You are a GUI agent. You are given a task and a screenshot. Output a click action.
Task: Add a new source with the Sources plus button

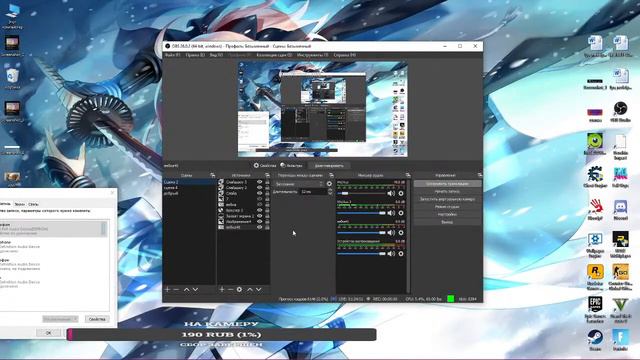pyautogui.click(x=222, y=289)
